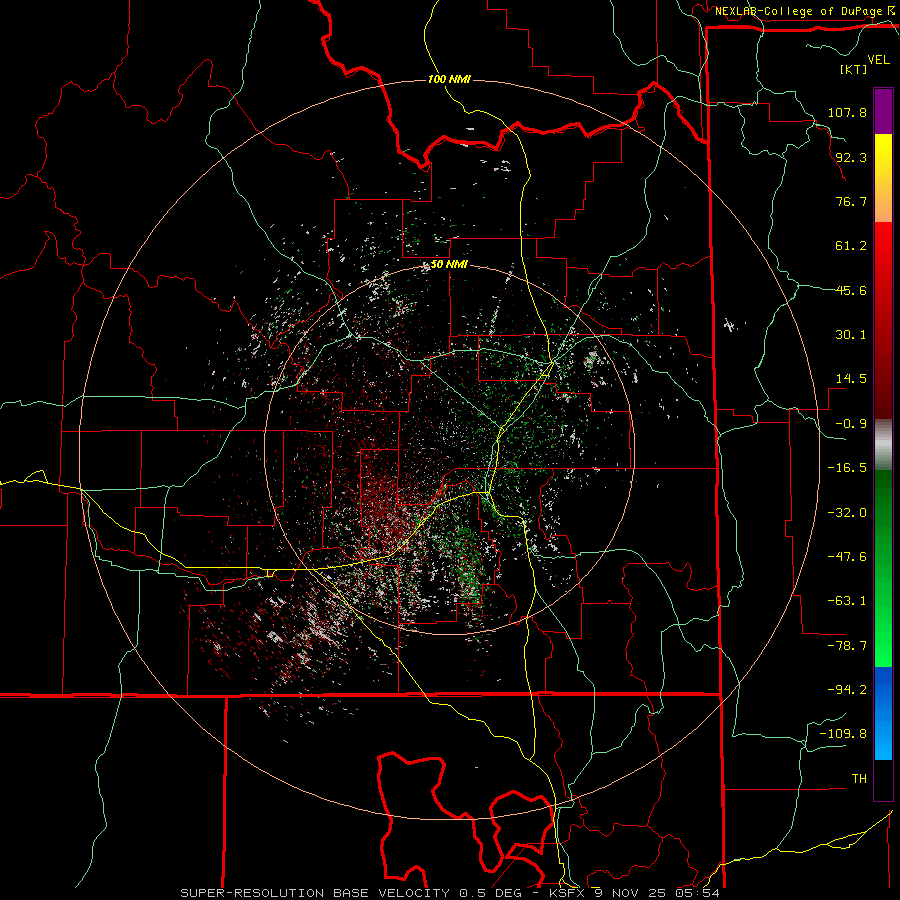Screen dimensions: 900x900
Task: Click the yellow-orange segment of the color bar
Action: [x=883, y=178]
